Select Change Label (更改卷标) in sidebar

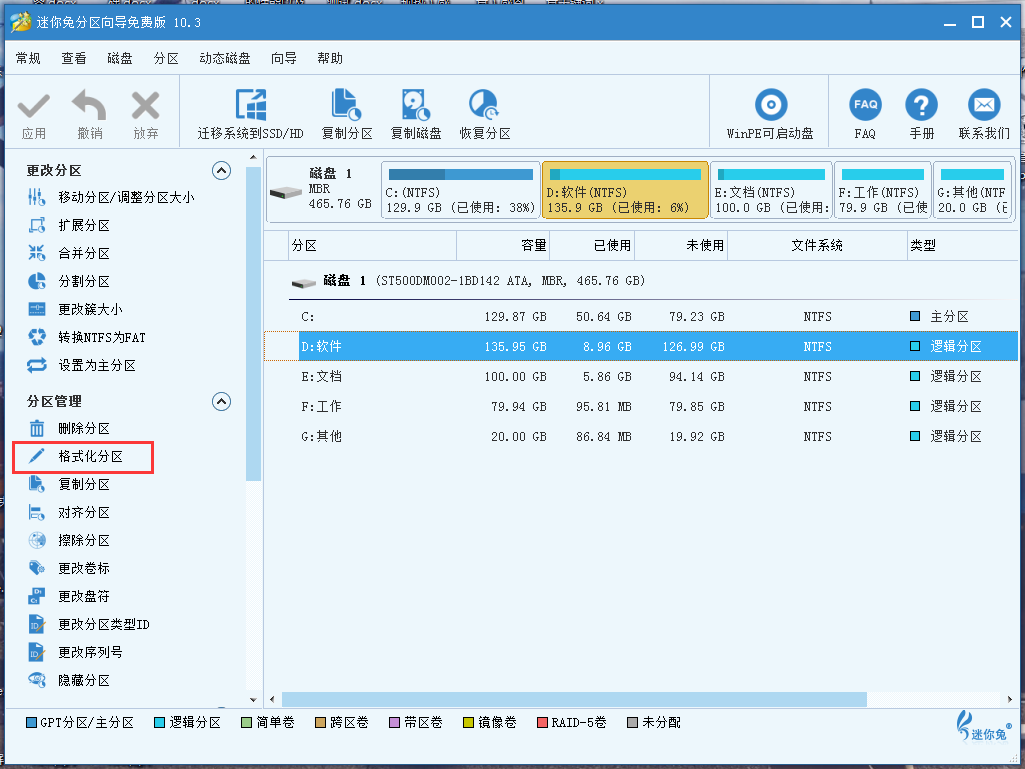point(69,568)
